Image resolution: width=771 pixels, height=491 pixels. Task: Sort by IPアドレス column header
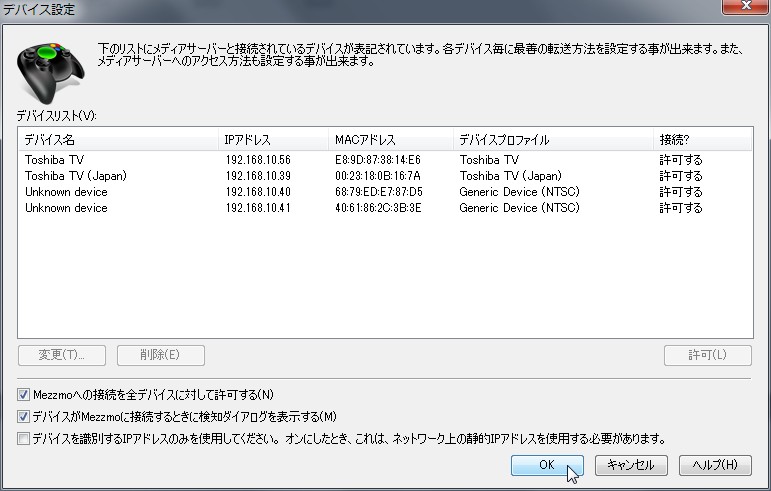(273, 140)
